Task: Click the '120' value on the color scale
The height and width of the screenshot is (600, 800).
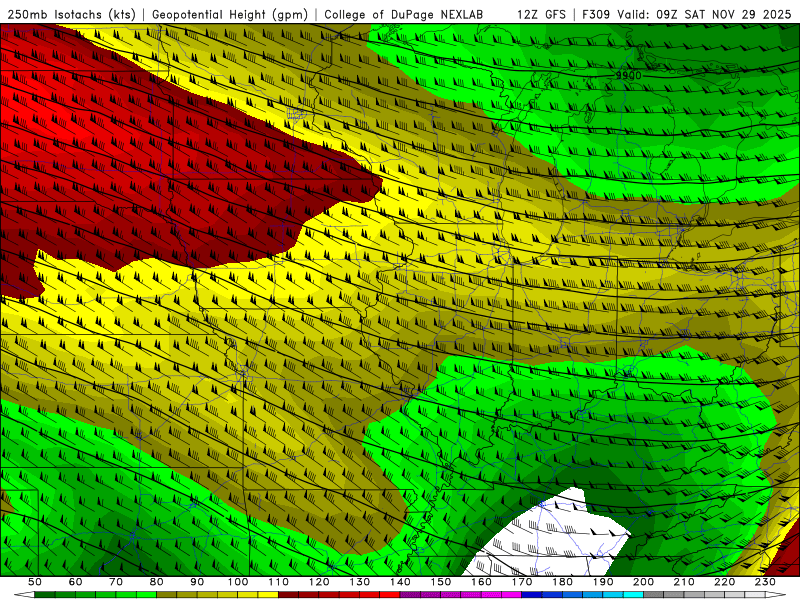Action: 319,582
